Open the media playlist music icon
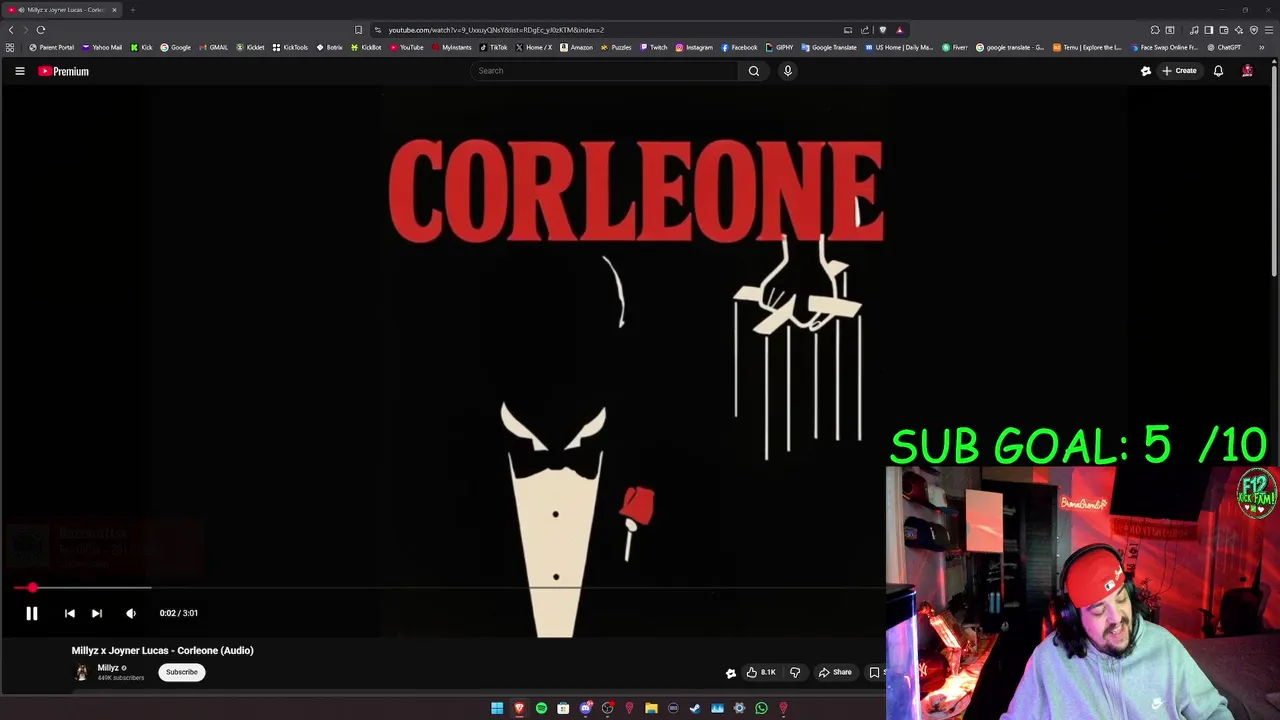This screenshot has width=1280, height=720. pos(1194,30)
